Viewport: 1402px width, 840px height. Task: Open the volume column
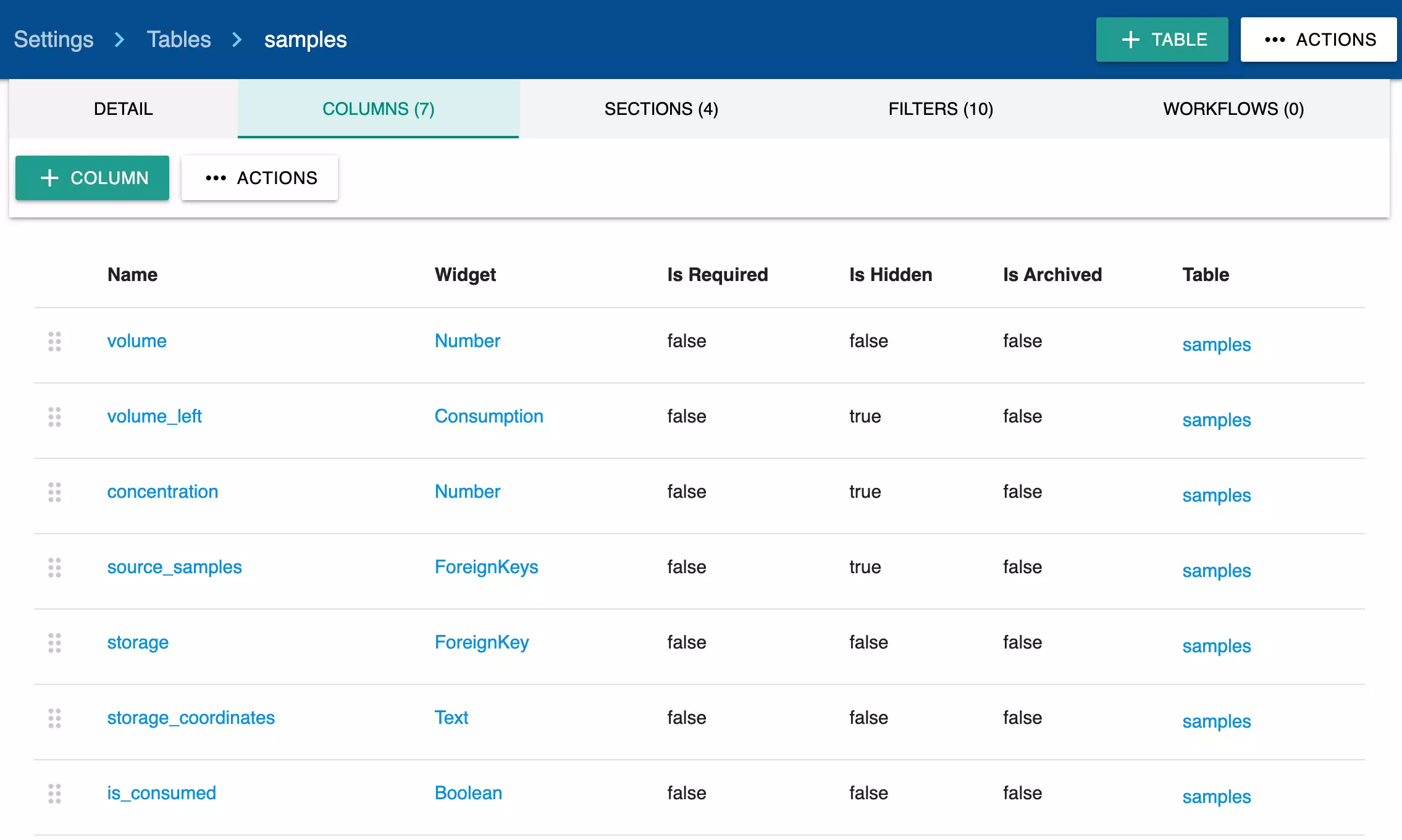136,341
